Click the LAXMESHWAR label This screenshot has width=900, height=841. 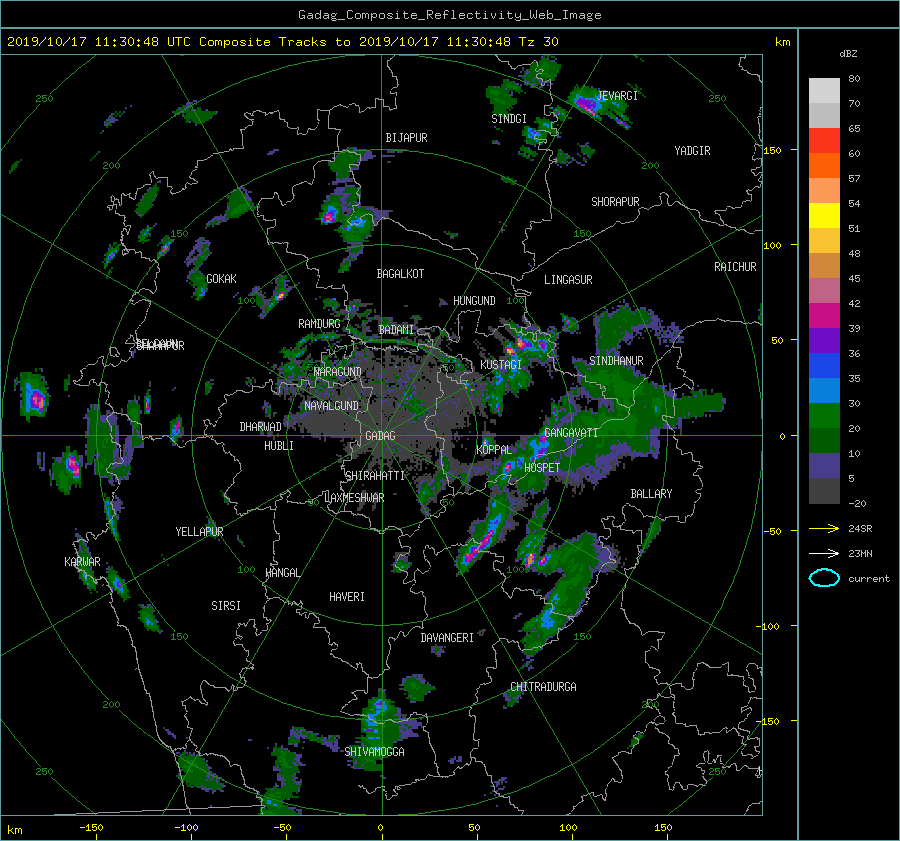click(x=354, y=498)
